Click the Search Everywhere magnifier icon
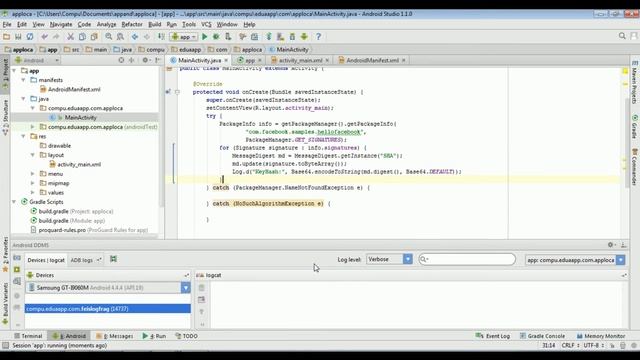 click(x=622, y=36)
